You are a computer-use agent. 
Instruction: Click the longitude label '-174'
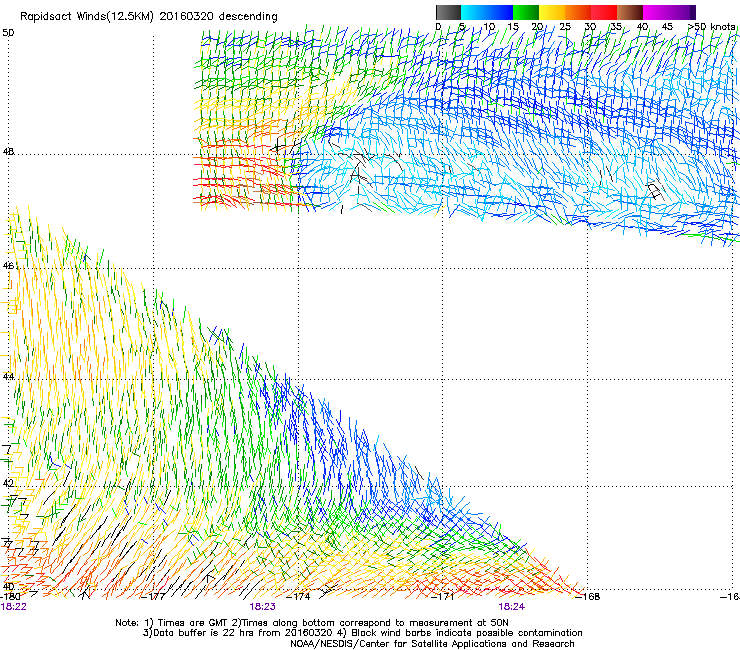pyautogui.click(x=299, y=597)
